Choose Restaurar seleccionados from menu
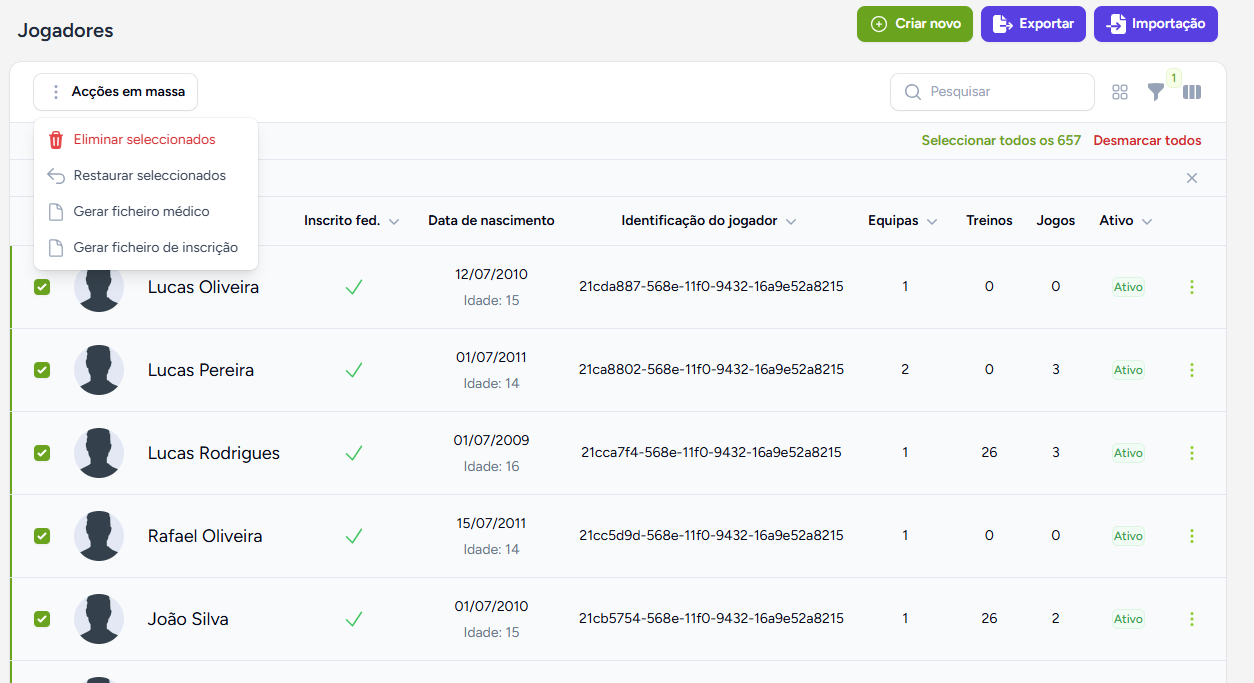1254x683 pixels. pos(146,176)
